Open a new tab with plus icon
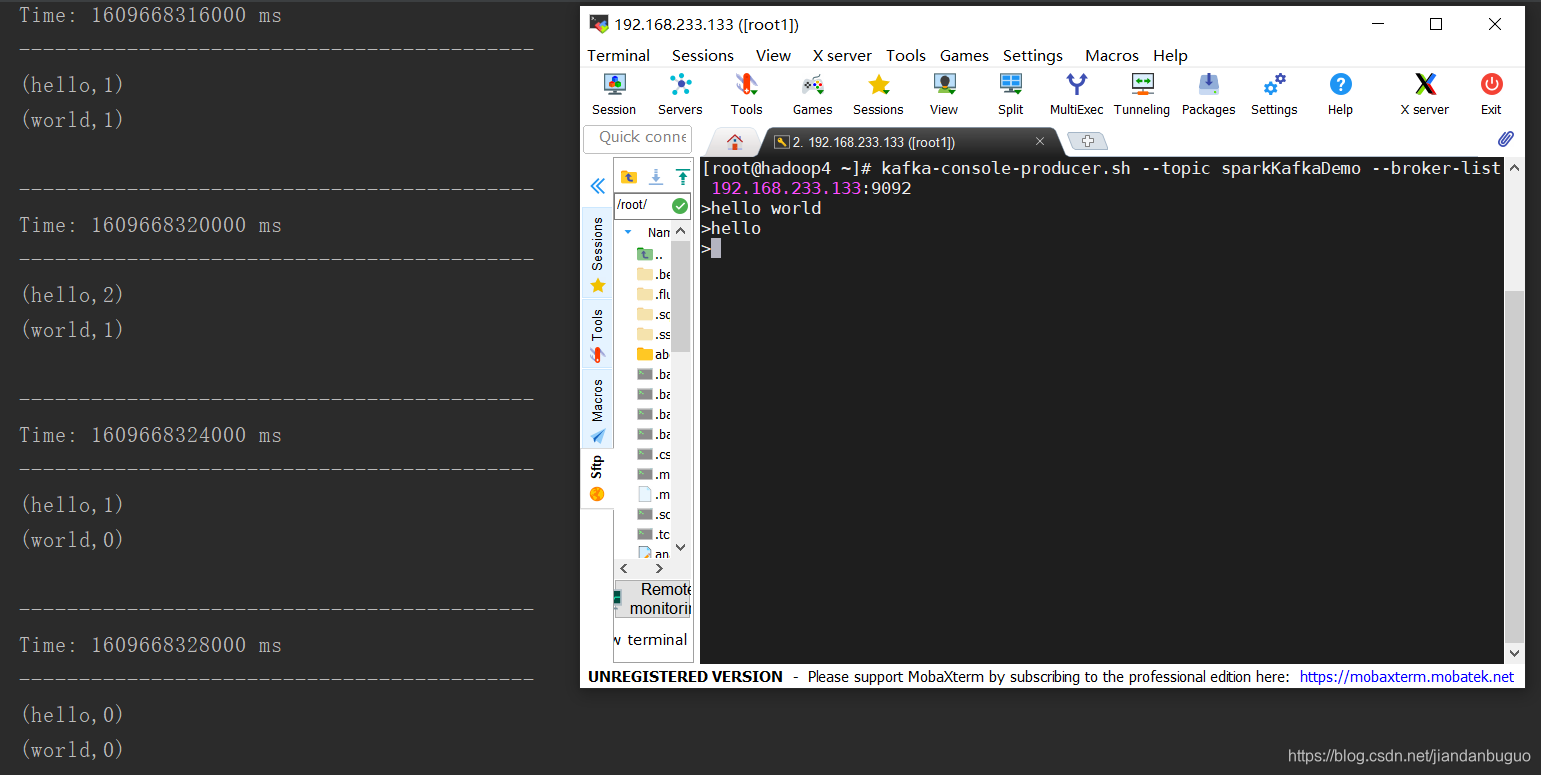The width and height of the screenshot is (1541, 775). click(1087, 141)
